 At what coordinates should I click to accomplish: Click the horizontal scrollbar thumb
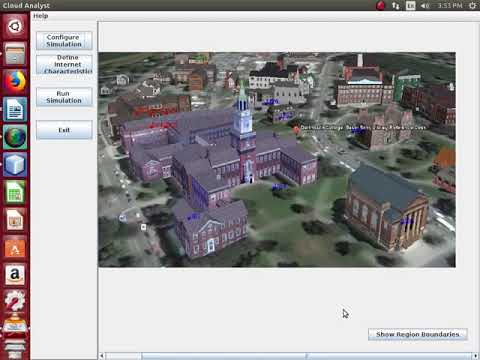click(307, 356)
